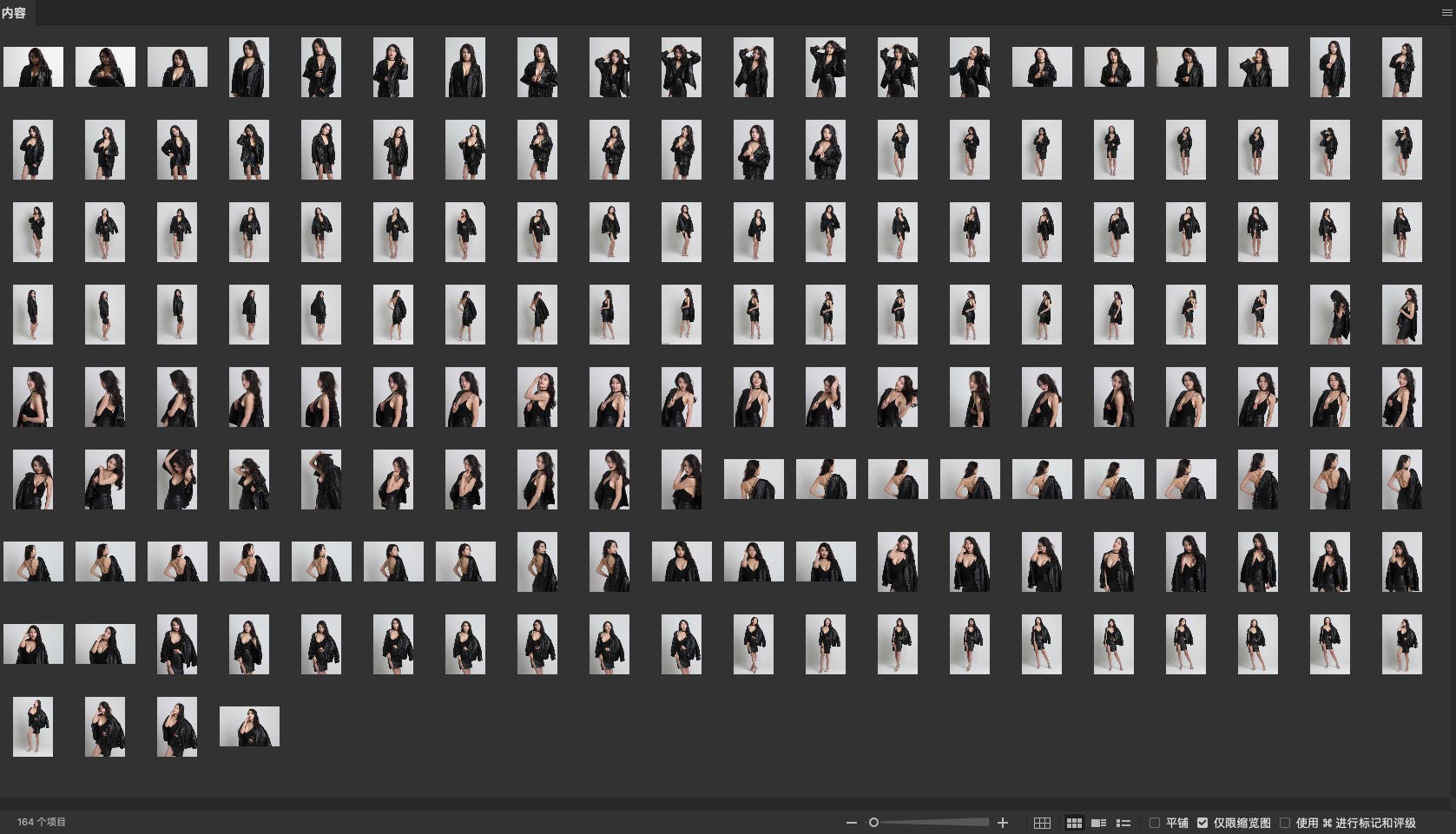This screenshot has width=1456, height=834.
Task: Select the 内容 panel tab
Action: (14, 13)
